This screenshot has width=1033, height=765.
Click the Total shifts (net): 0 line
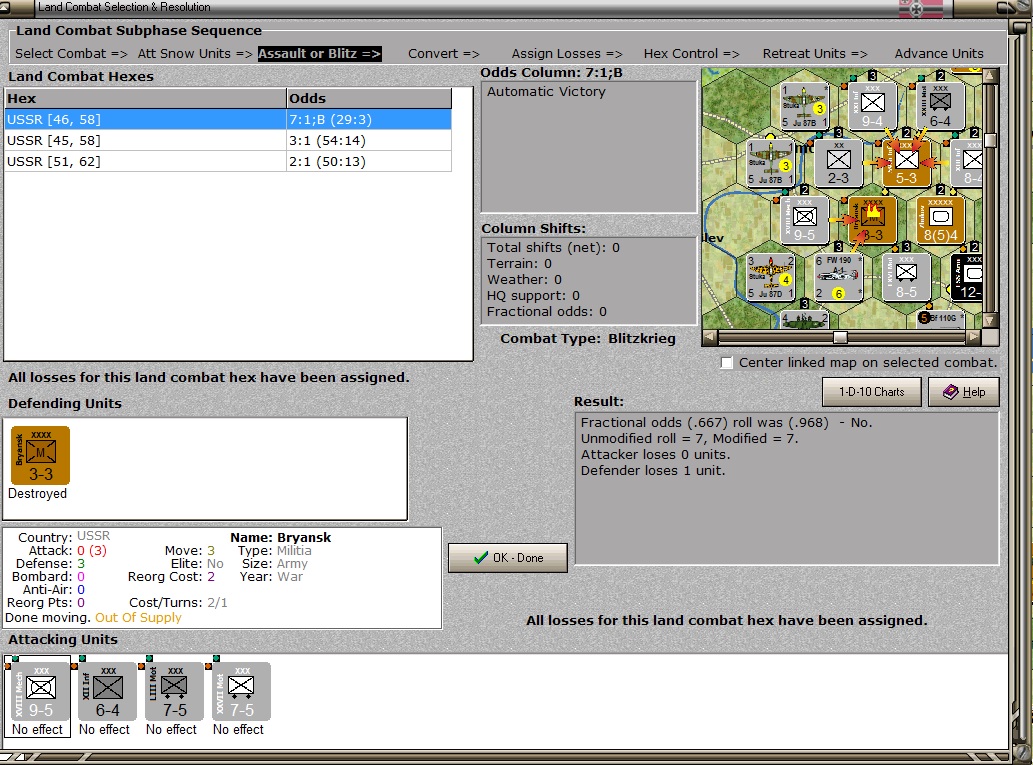point(553,248)
